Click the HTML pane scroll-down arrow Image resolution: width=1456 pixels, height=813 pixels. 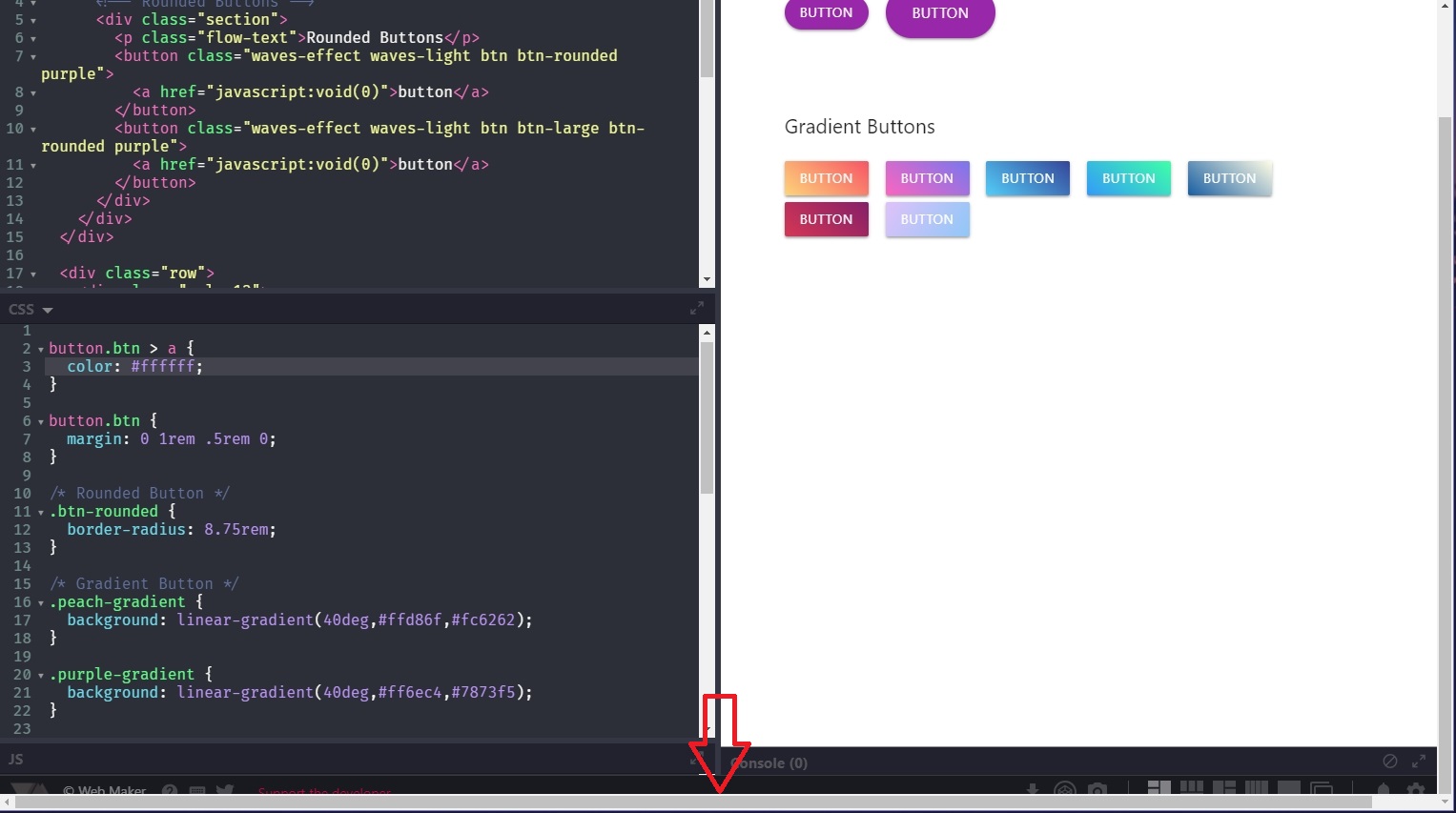click(707, 279)
